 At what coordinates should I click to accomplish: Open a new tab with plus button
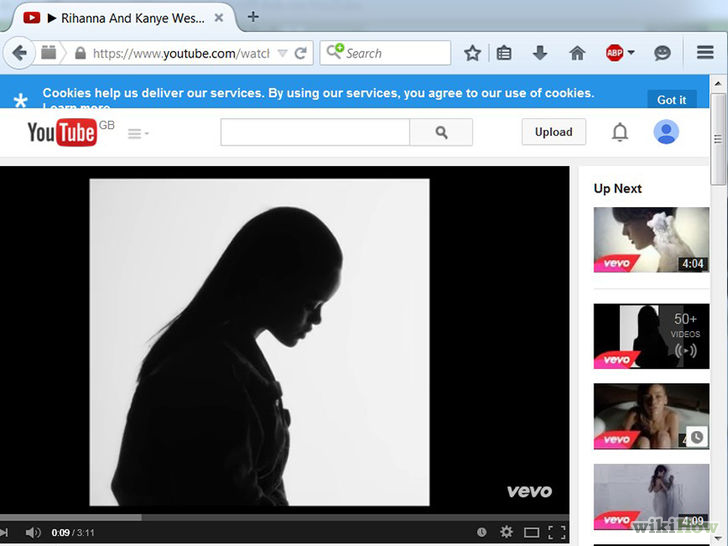pos(253,17)
